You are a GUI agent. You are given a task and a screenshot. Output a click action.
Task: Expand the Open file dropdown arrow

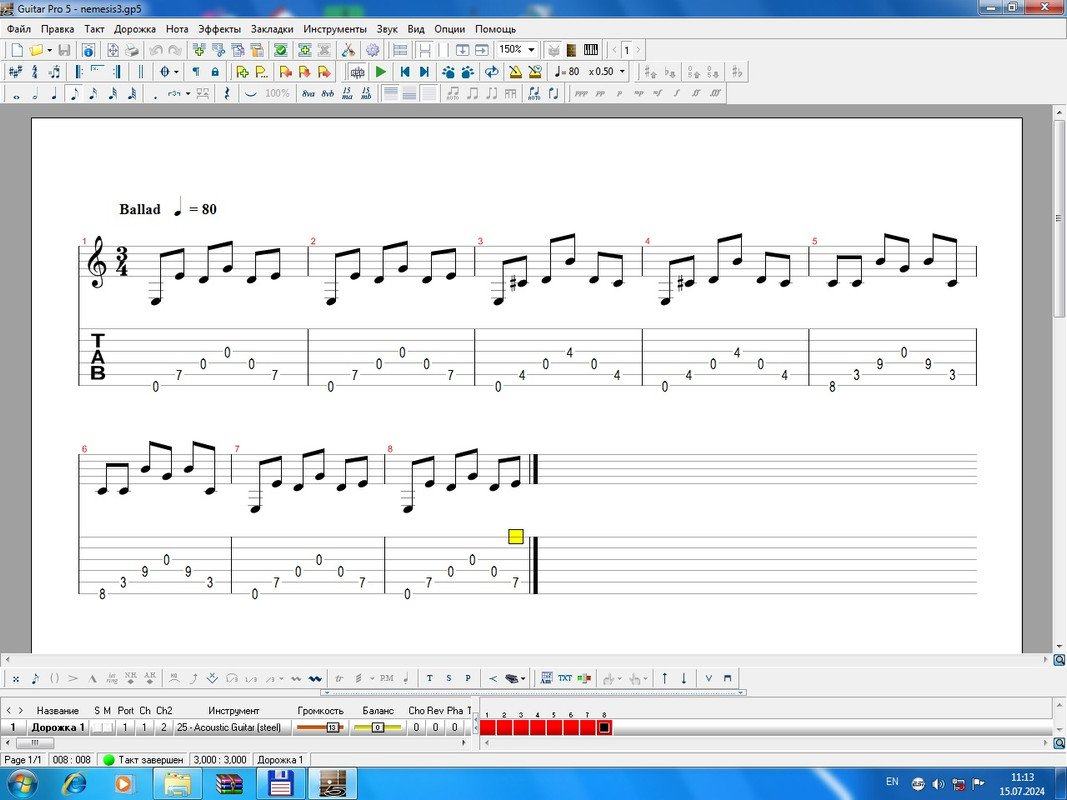49,50
